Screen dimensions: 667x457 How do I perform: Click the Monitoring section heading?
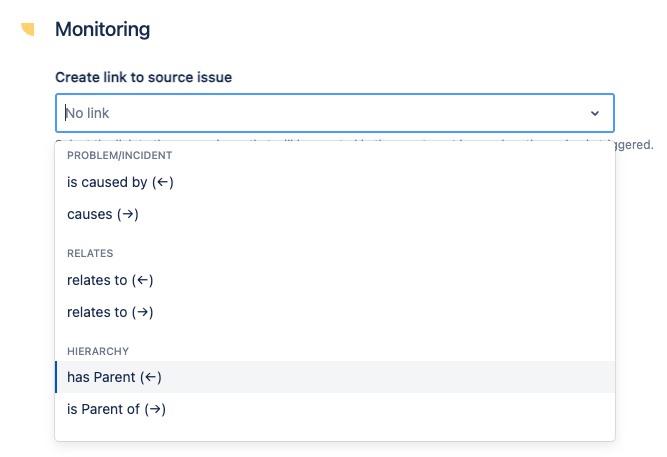[102, 29]
